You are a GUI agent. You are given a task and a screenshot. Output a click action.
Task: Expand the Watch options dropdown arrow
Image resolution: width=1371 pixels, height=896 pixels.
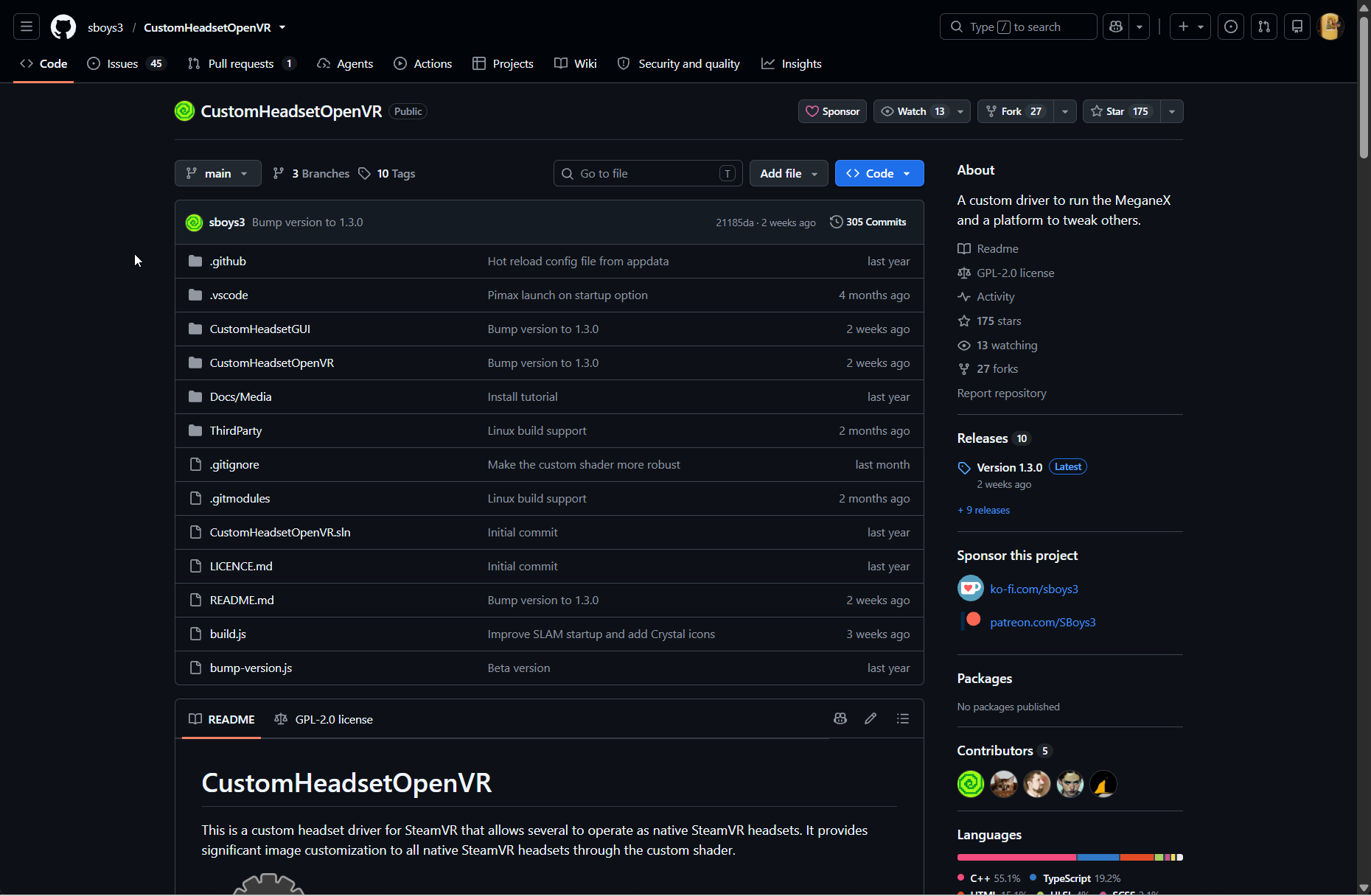coord(960,111)
